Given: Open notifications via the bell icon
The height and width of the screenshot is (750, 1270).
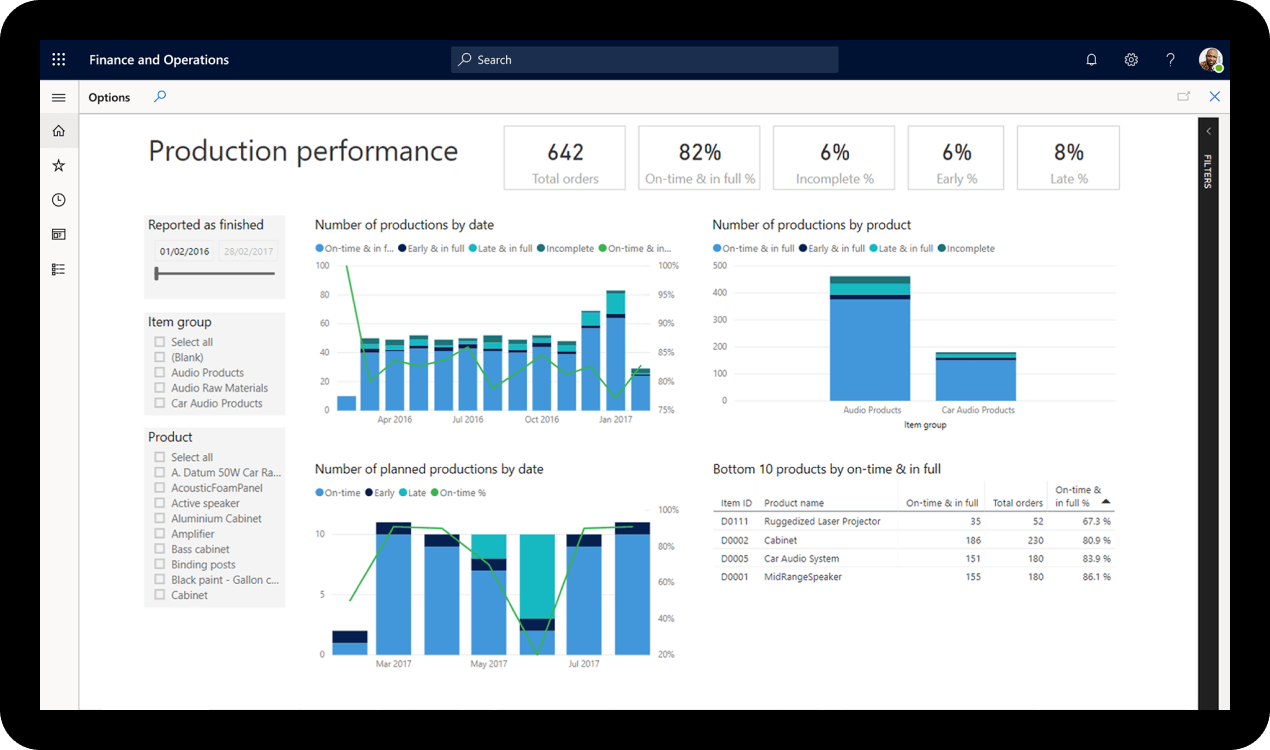Looking at the screenshot, I should (x=1091, y=59).
